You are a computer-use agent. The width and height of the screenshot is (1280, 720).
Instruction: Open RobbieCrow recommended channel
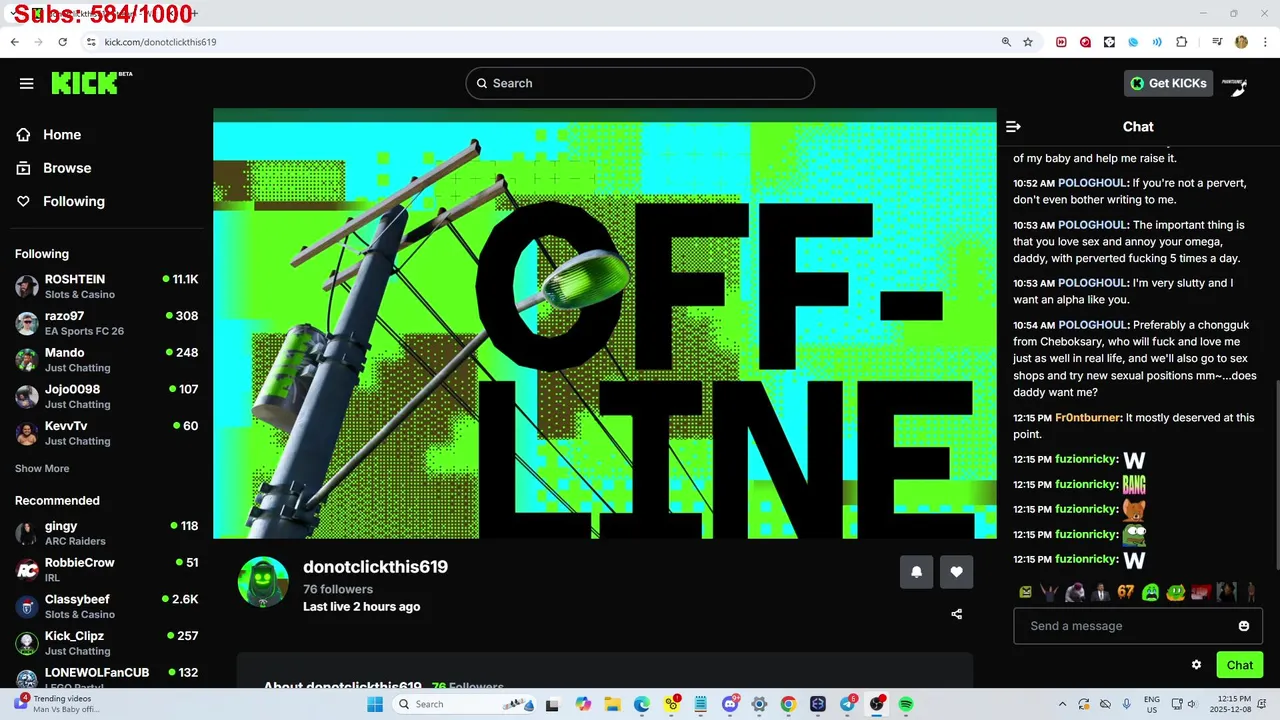coord(106,570)
